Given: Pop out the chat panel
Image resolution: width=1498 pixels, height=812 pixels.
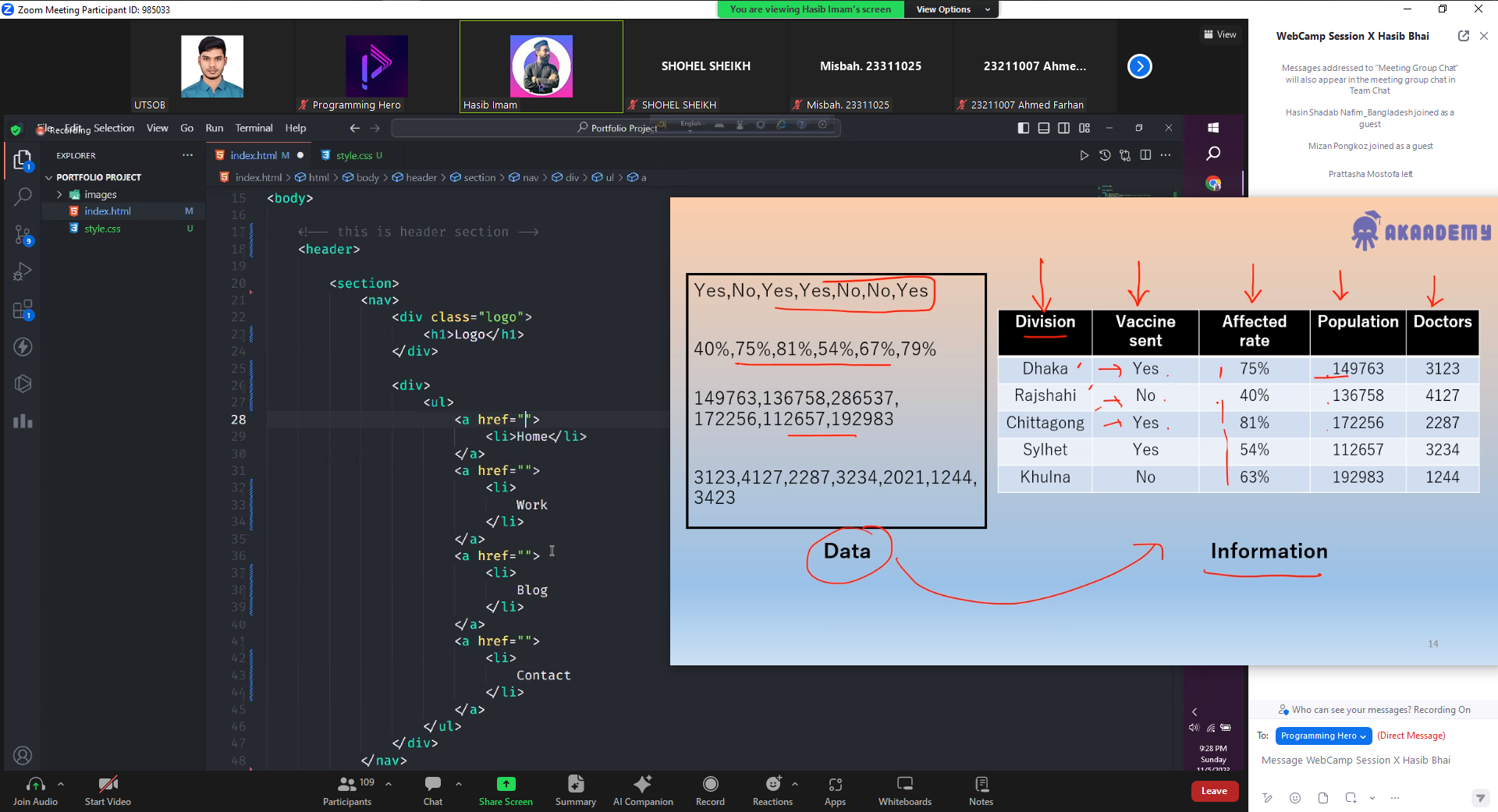Looking at the screenshot, I should (1463, 36).
